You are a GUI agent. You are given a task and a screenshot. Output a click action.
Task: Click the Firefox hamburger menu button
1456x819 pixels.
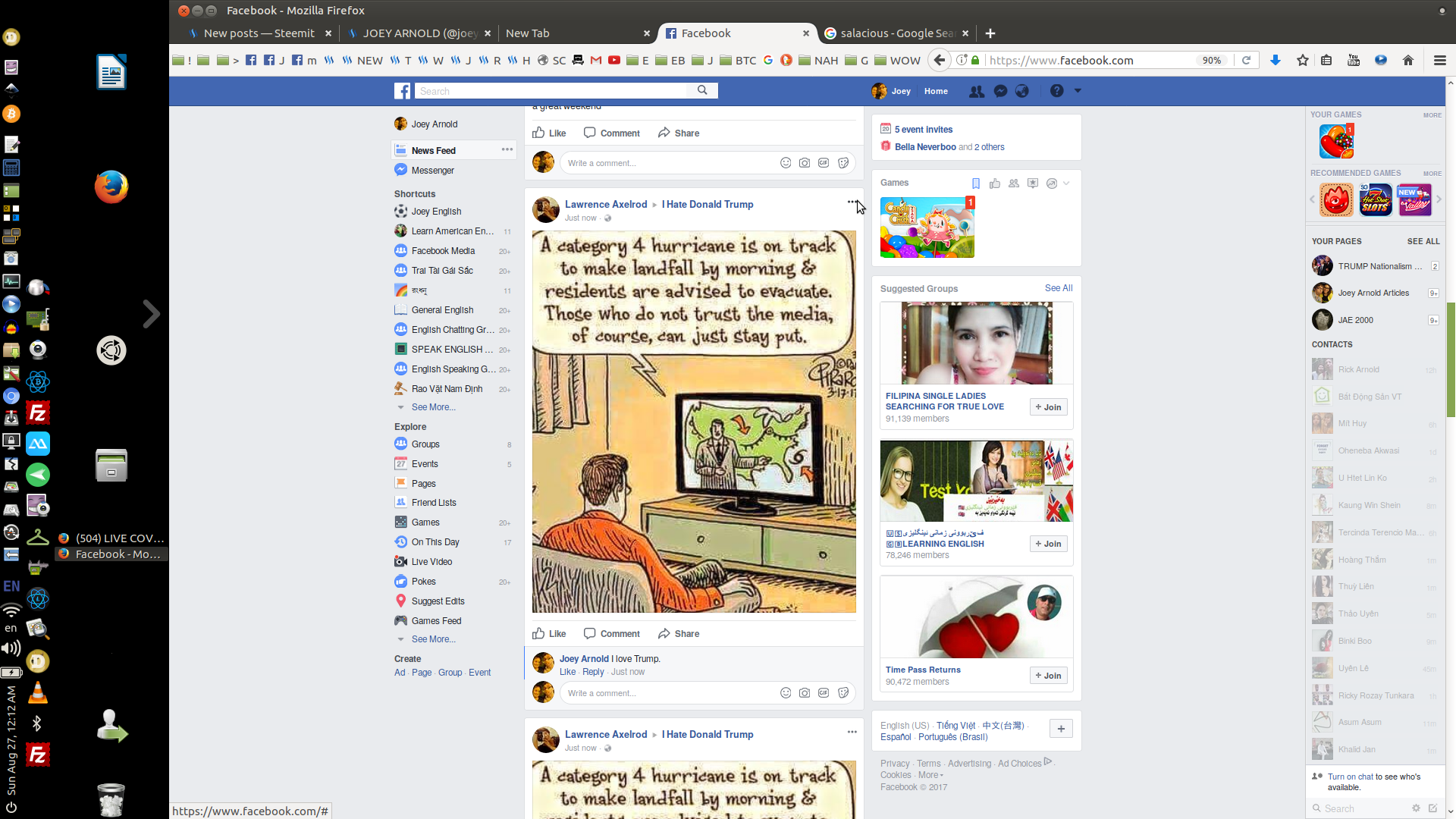[1439, 61]
